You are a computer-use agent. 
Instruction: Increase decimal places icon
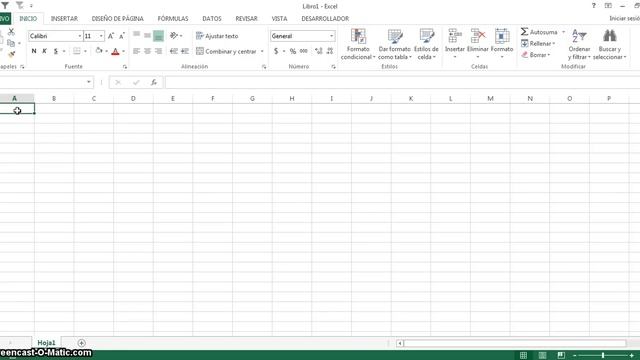point(319,51)
